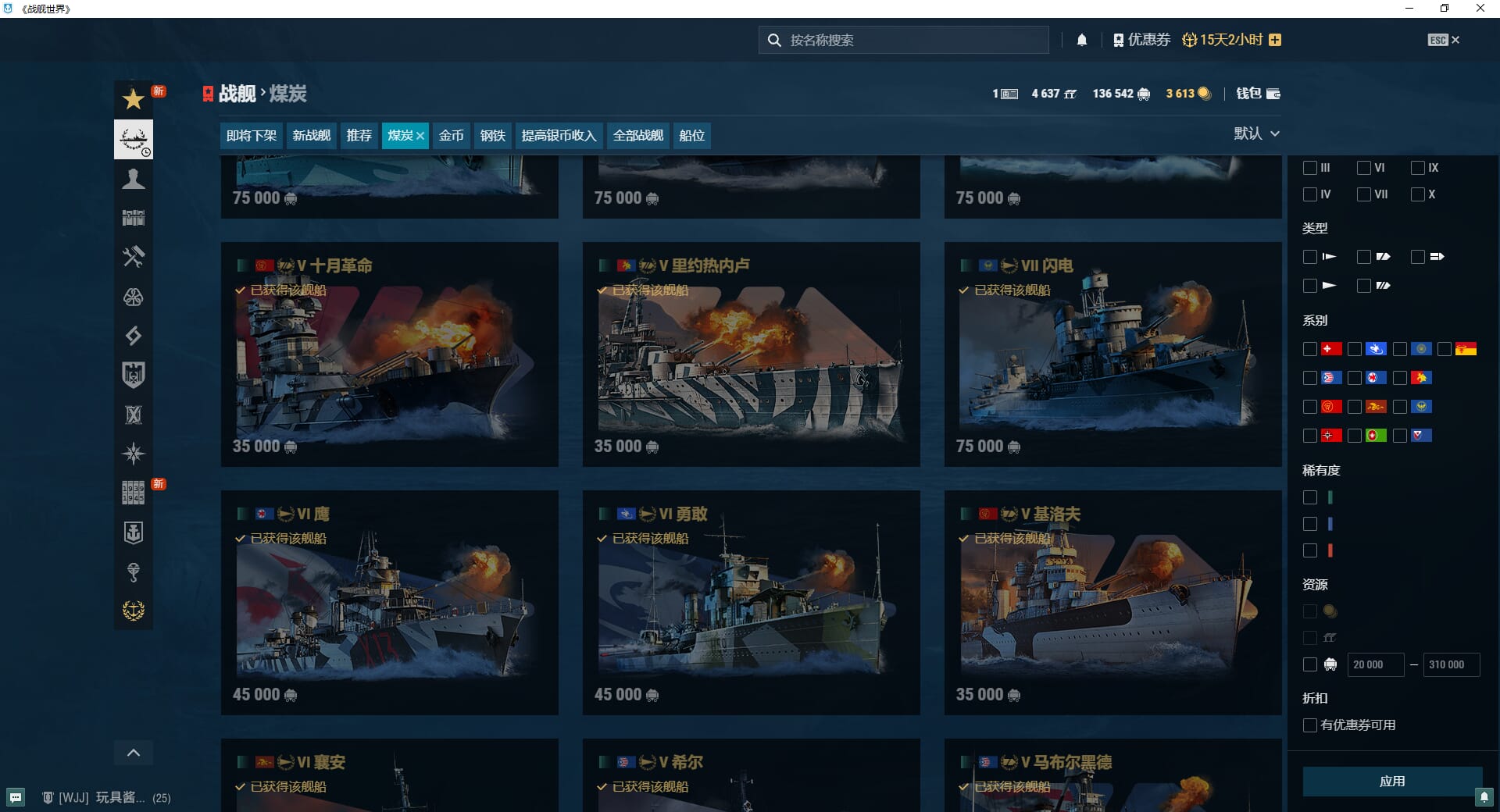Viewport: 1500px width, 812px height.
Task: Click the 优惠券 coupons link
Action: tap(1141, 40)
